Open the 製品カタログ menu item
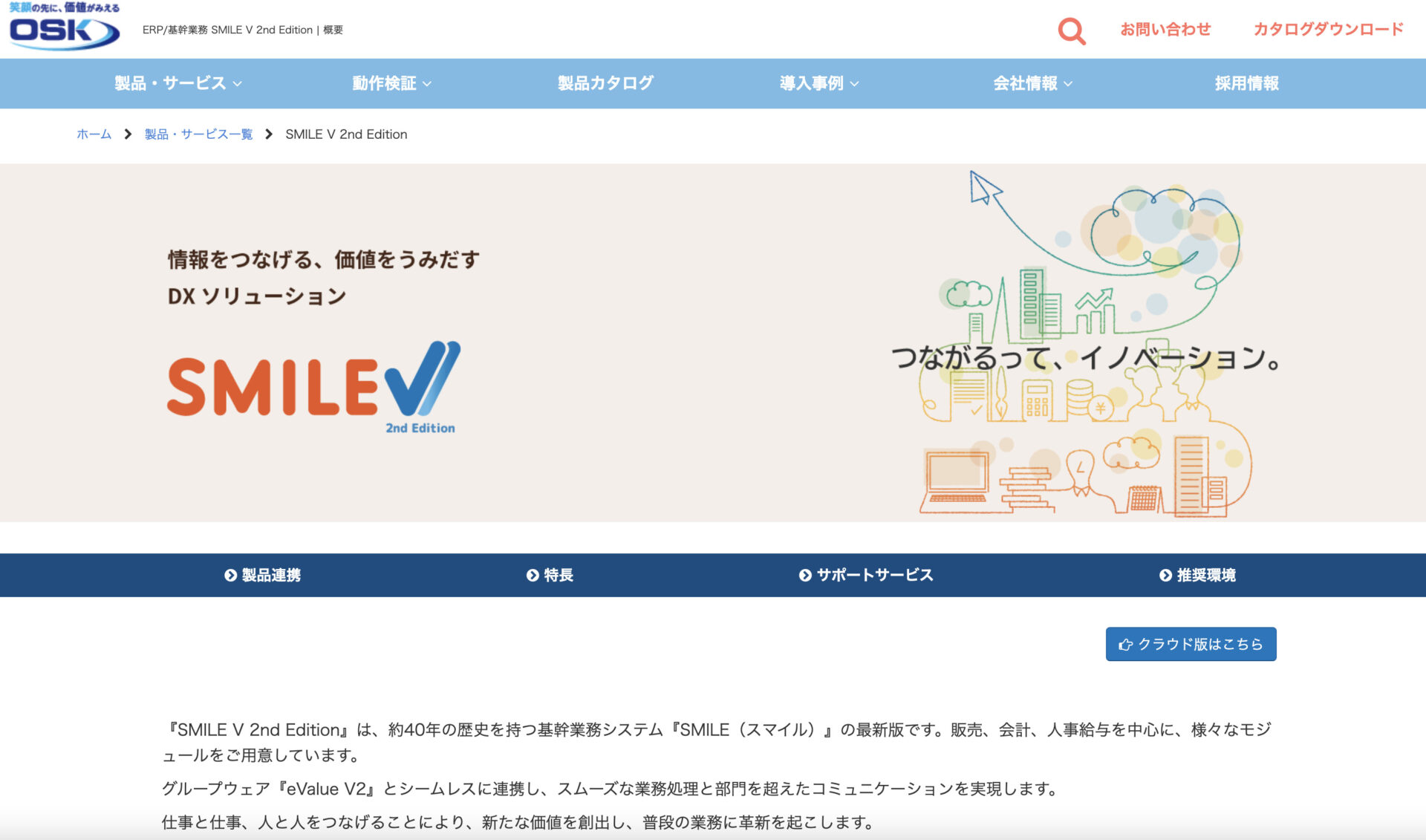1426x840 pixels. [x=605, y=84]
